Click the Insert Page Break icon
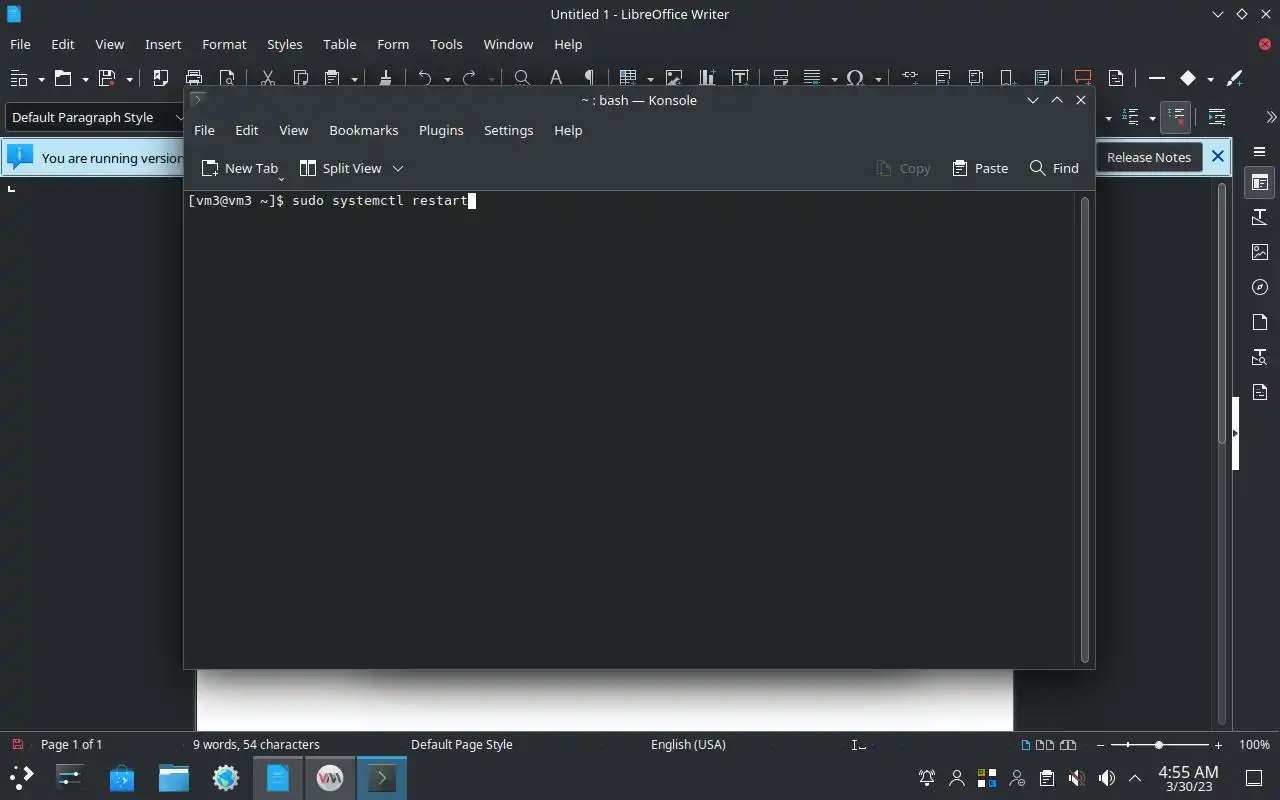1280x800 pixels. pyautogui.click(x=781, y=78)
